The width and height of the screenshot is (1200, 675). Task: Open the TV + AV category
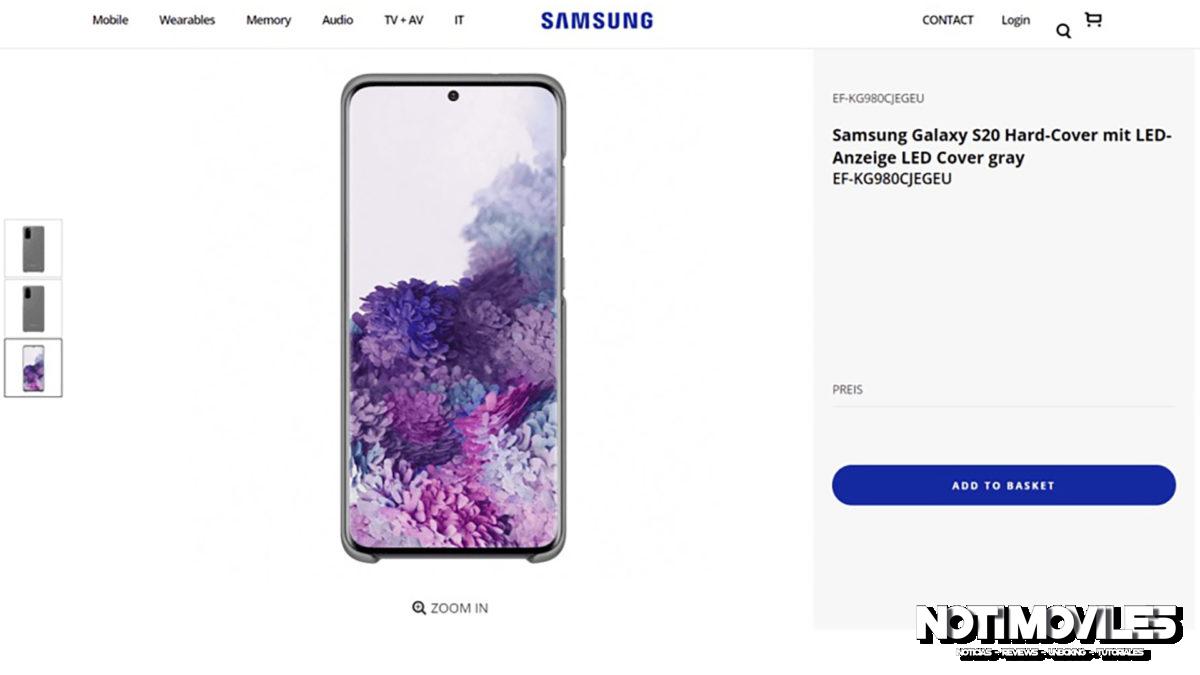403,20
